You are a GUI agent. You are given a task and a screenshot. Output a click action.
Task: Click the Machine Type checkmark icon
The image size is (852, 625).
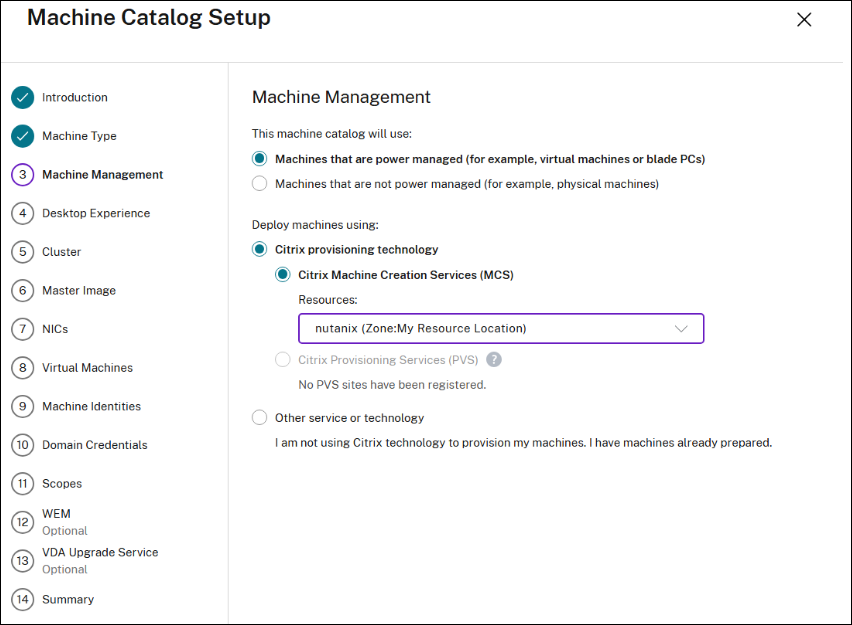tap(23, 136)
